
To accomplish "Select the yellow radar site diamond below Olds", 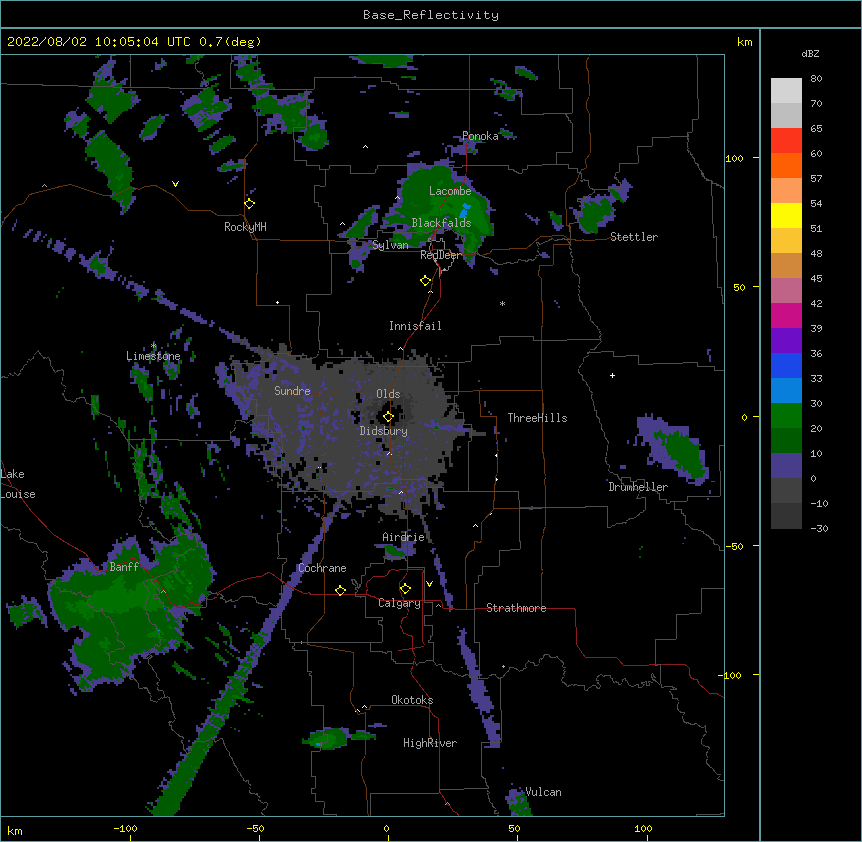I will 388,417.
